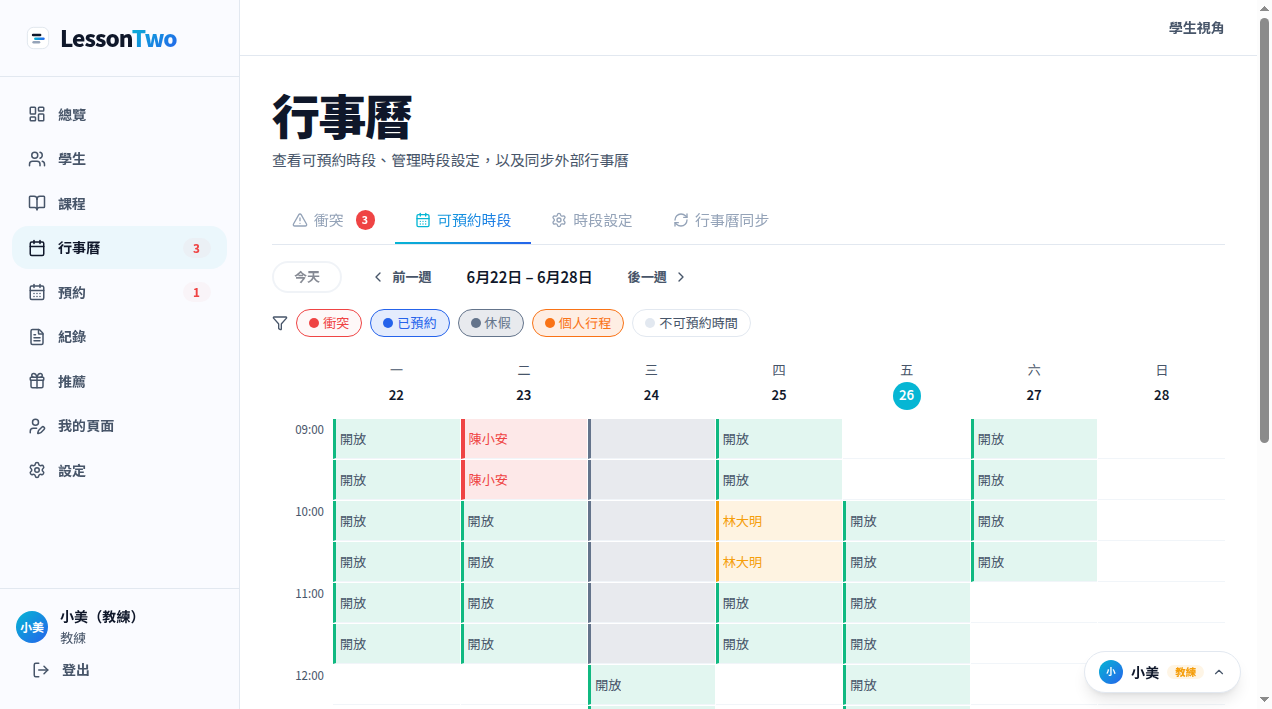Switch to the 行事曆同步 tab
The height and width of the screenshot is (709, 1272).
[x=721, y=220]
